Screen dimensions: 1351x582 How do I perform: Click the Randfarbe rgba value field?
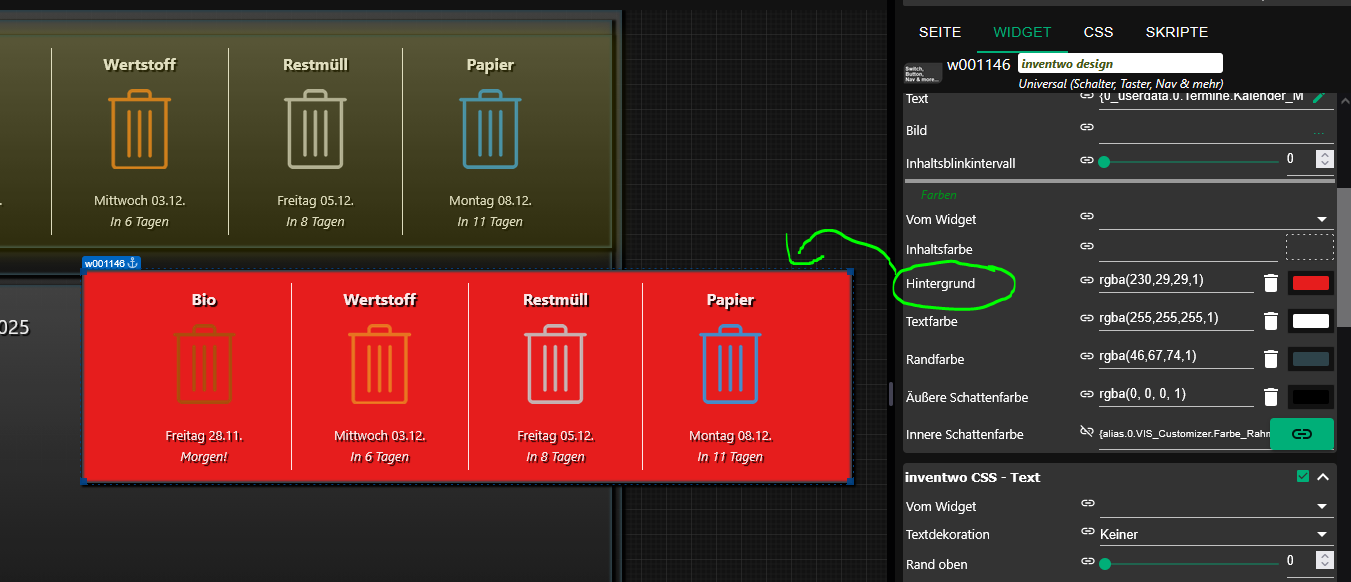(x=1176, y=356)
